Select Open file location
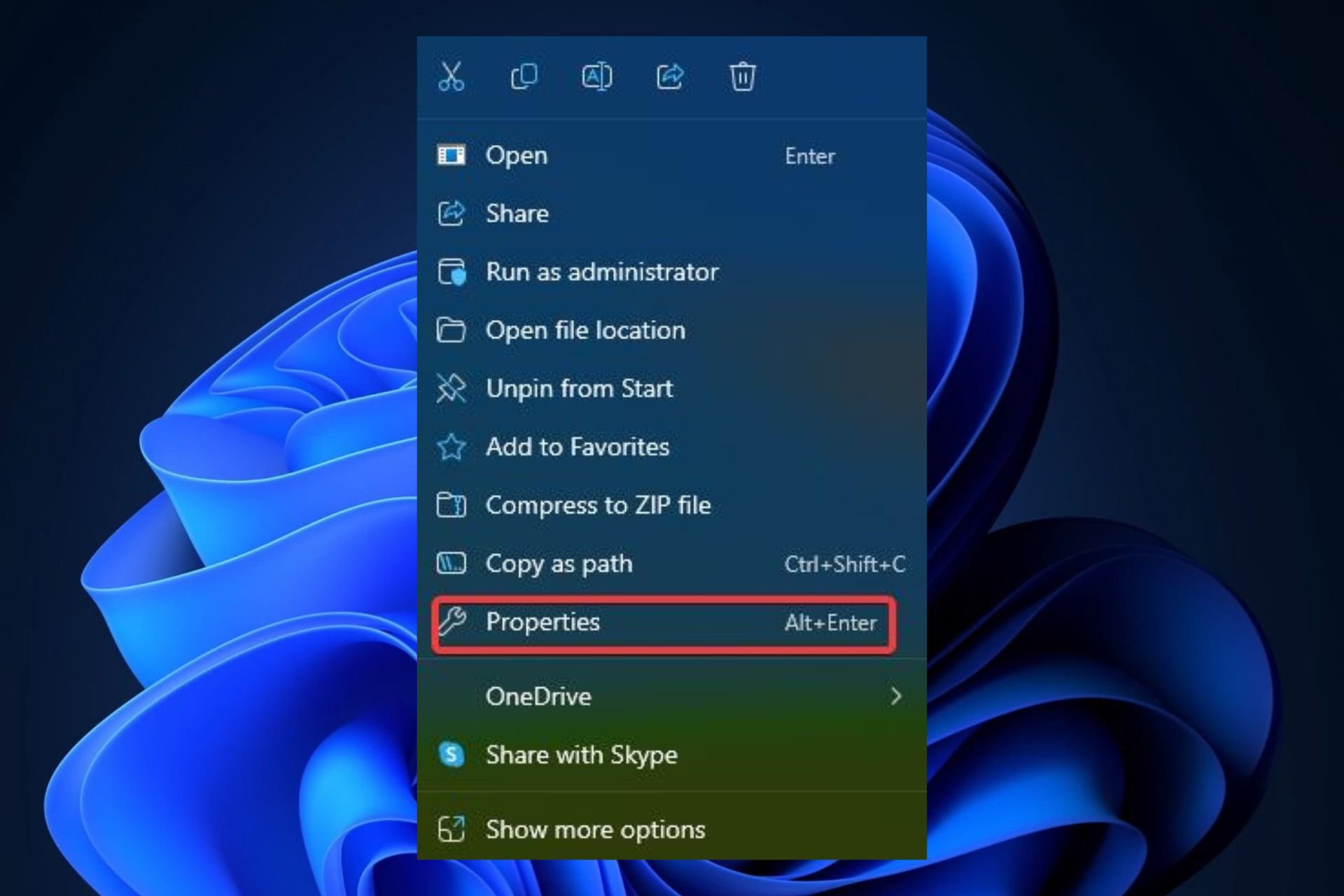The width and height of the screenshot is (1344, 896). 672,330
